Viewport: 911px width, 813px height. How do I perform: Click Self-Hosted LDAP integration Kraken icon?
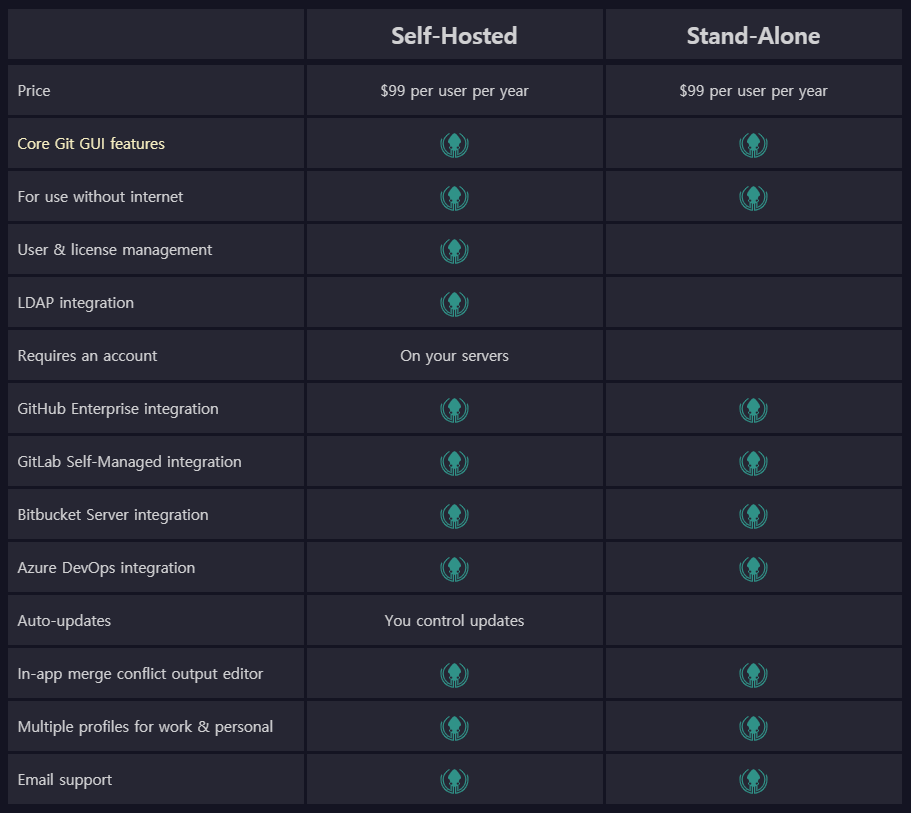click(454, 304)
